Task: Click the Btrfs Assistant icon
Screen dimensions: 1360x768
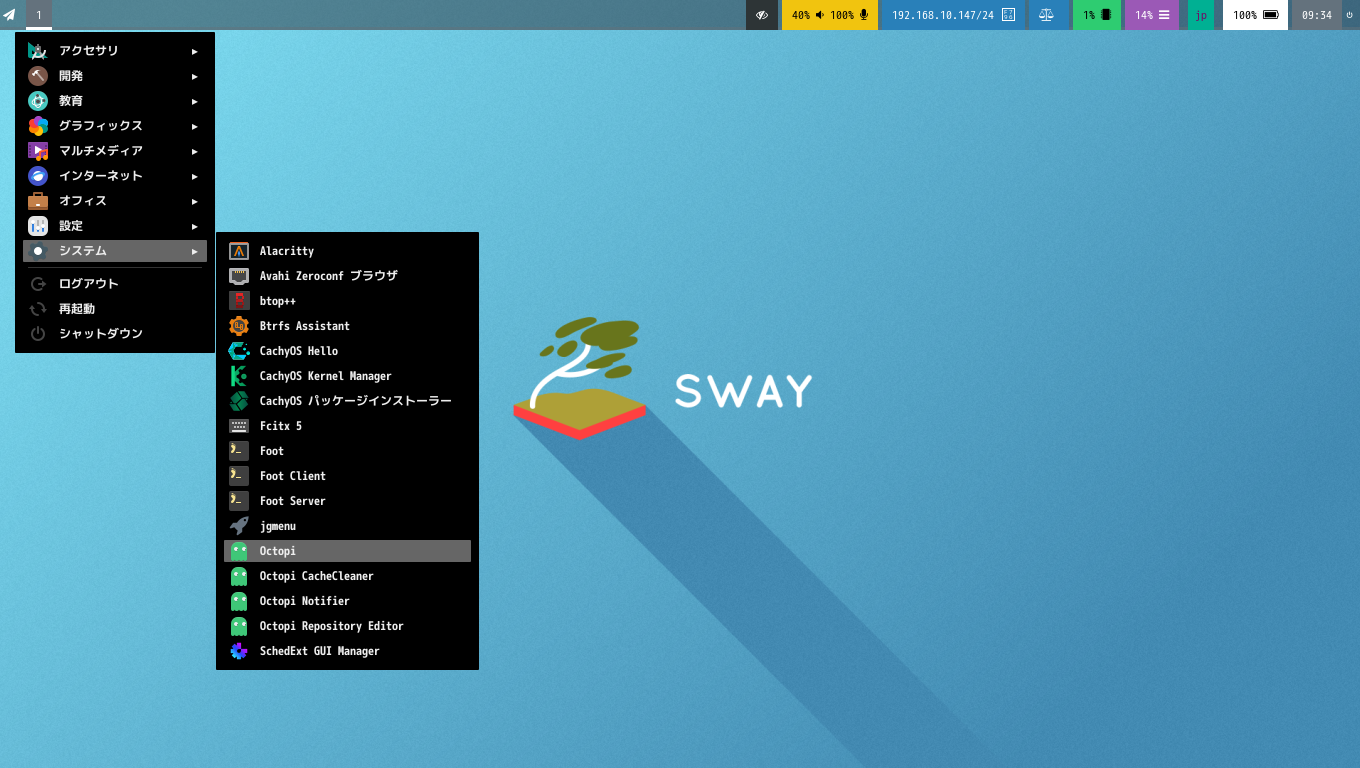Action: pos(239,326)
